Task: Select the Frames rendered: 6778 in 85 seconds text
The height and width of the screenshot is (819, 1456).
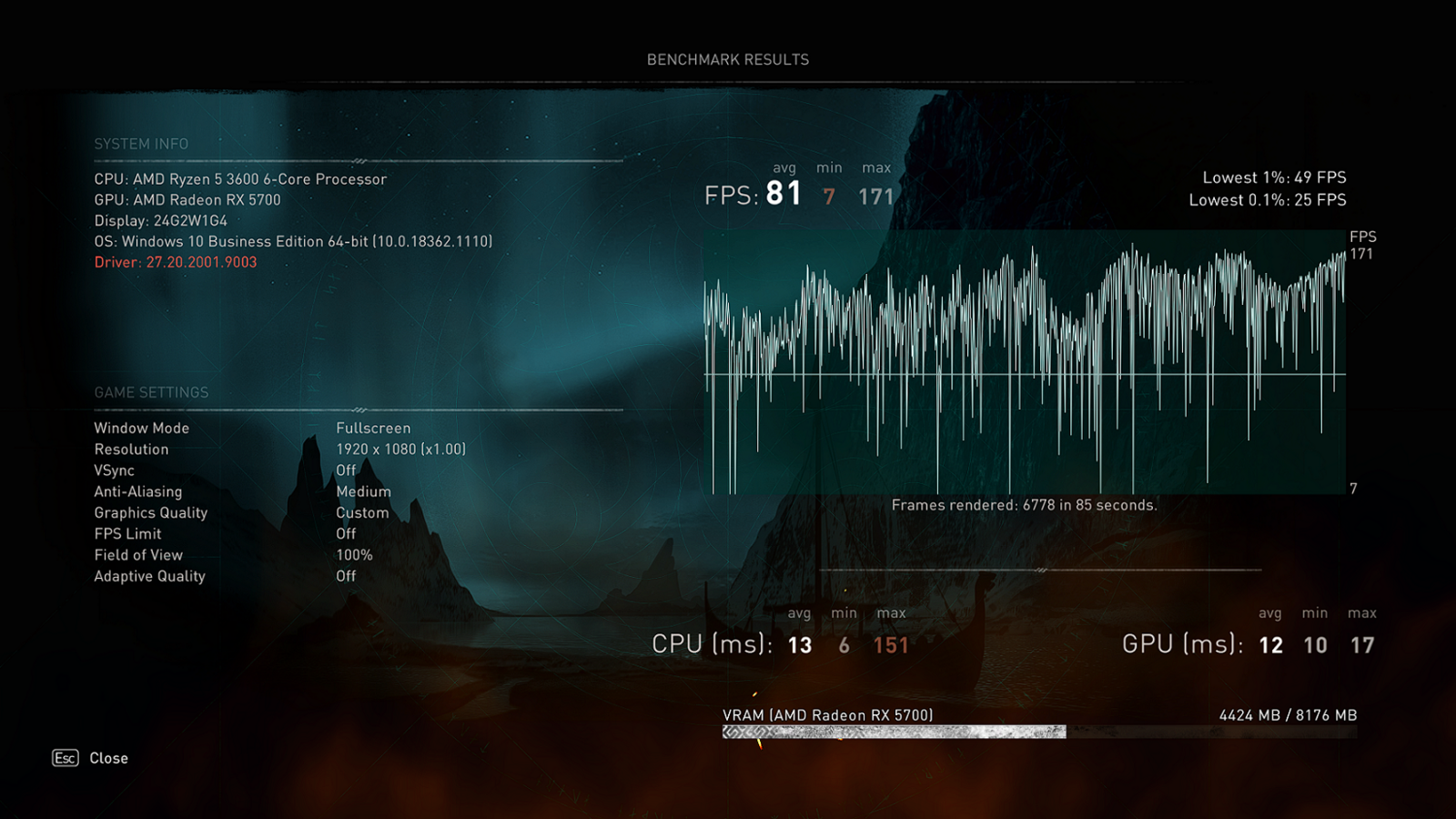Action: [1025, 505]
